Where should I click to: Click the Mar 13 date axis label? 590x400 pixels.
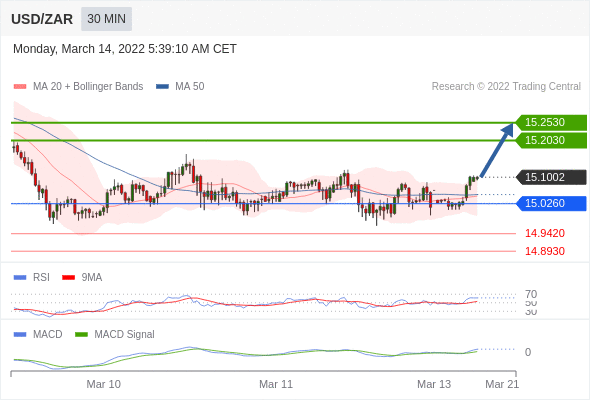pos(434,384)
